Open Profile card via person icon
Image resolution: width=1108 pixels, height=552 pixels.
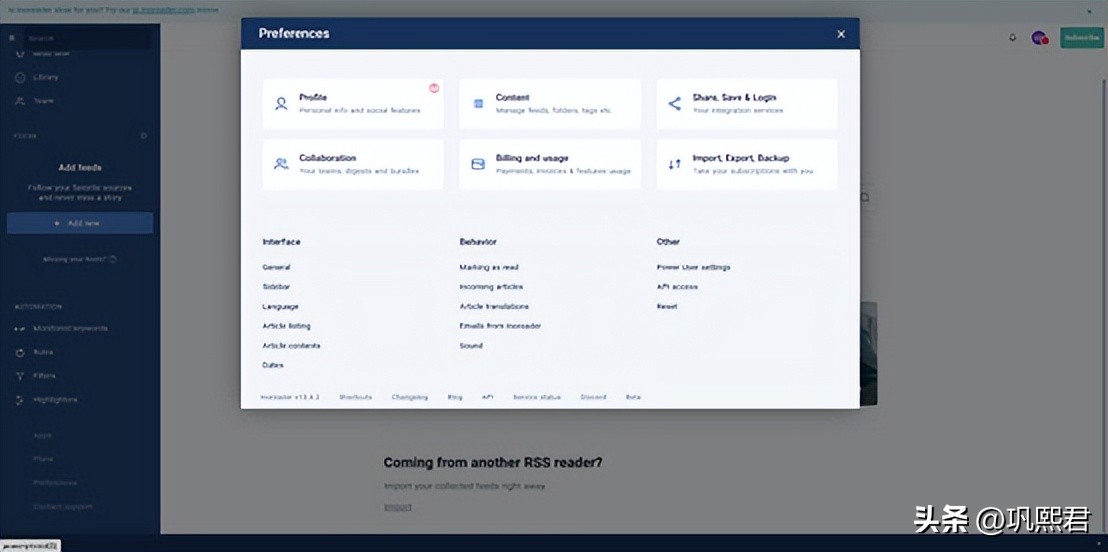281,104
